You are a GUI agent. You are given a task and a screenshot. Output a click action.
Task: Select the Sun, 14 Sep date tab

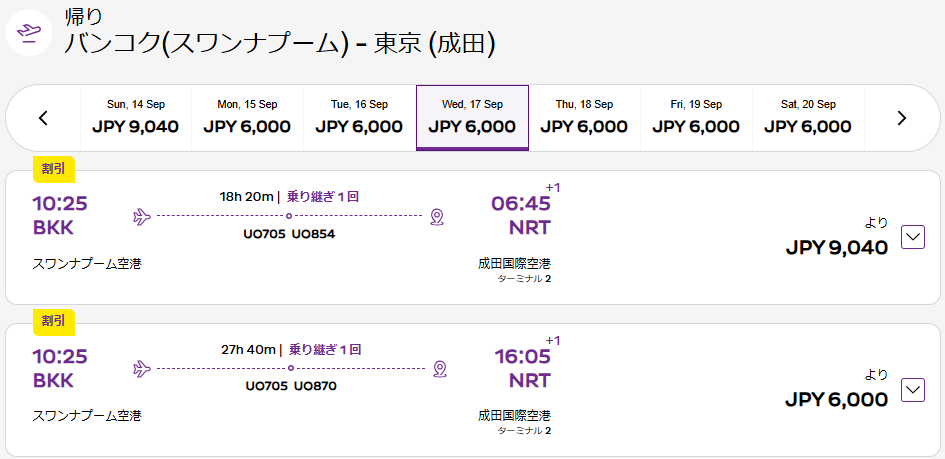coord(136,117)
